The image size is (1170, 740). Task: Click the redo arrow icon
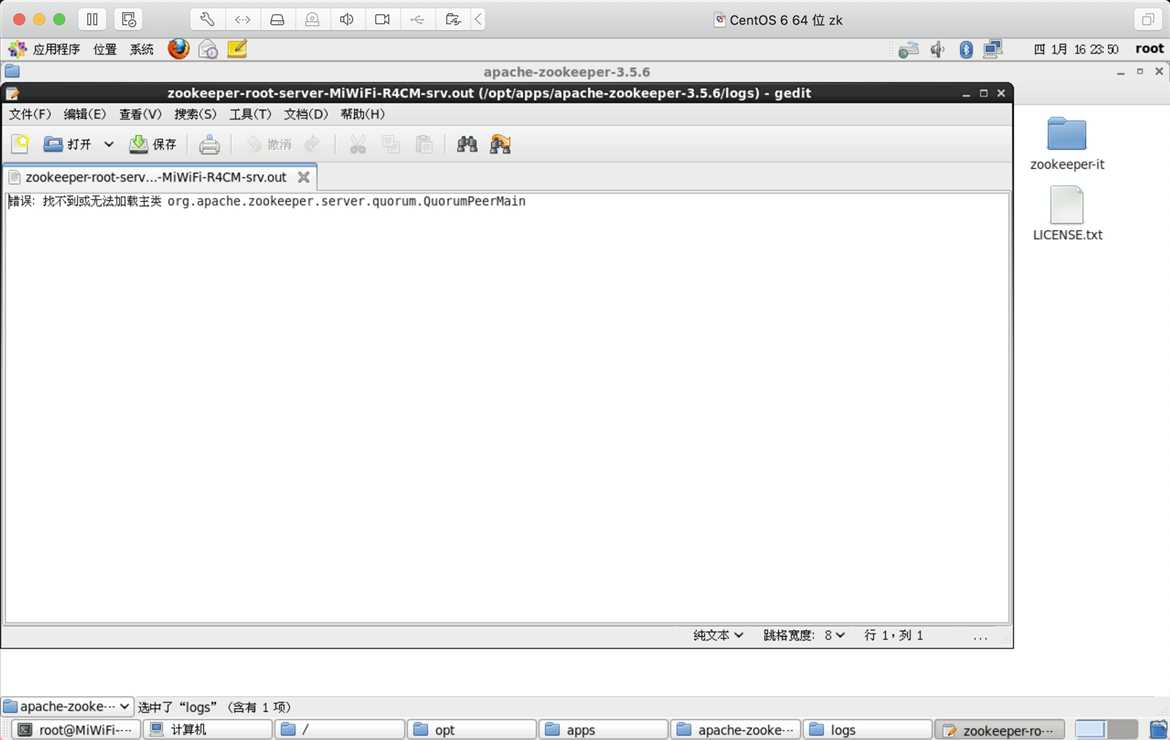tap(313, 144)
